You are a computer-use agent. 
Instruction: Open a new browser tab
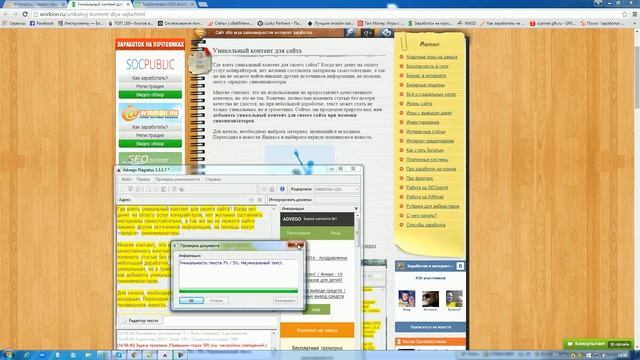click(x=203, y=4)
